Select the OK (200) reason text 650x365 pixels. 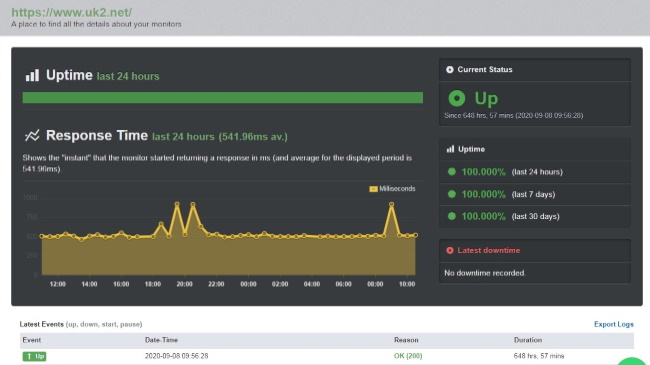(408, 356)
